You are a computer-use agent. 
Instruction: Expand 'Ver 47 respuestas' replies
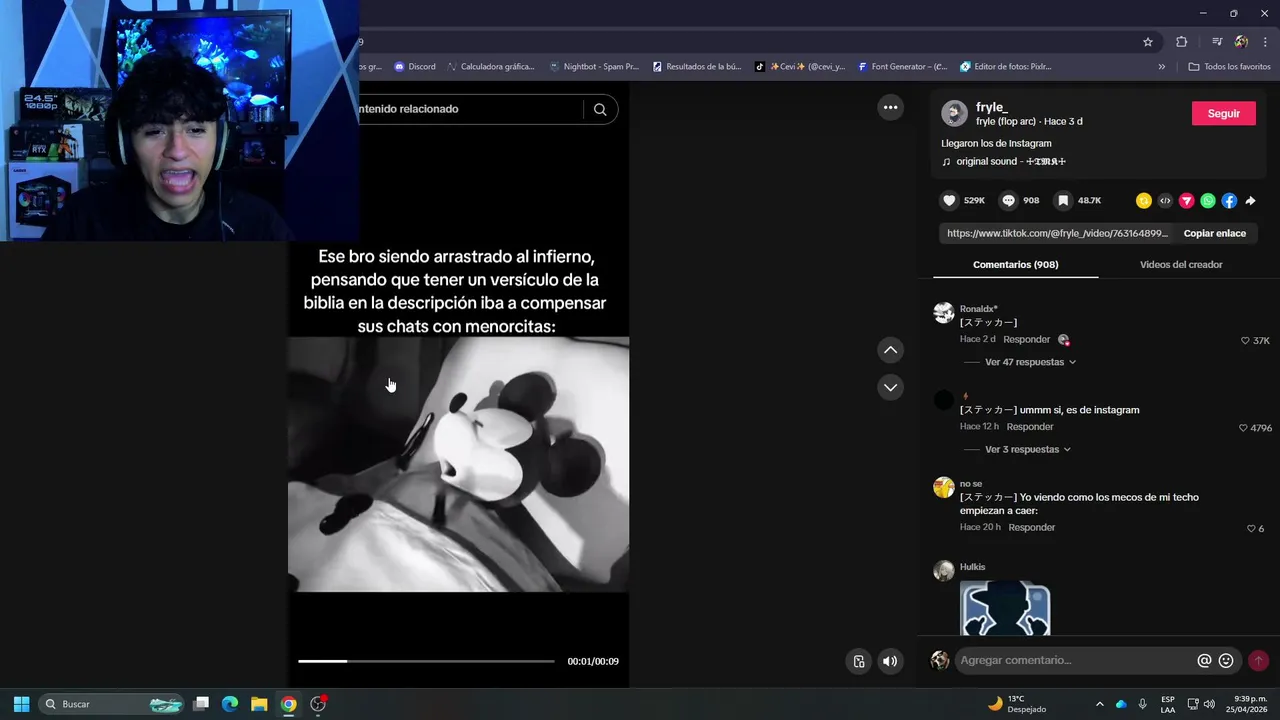pyautogui.click(x=1030, y=362)
